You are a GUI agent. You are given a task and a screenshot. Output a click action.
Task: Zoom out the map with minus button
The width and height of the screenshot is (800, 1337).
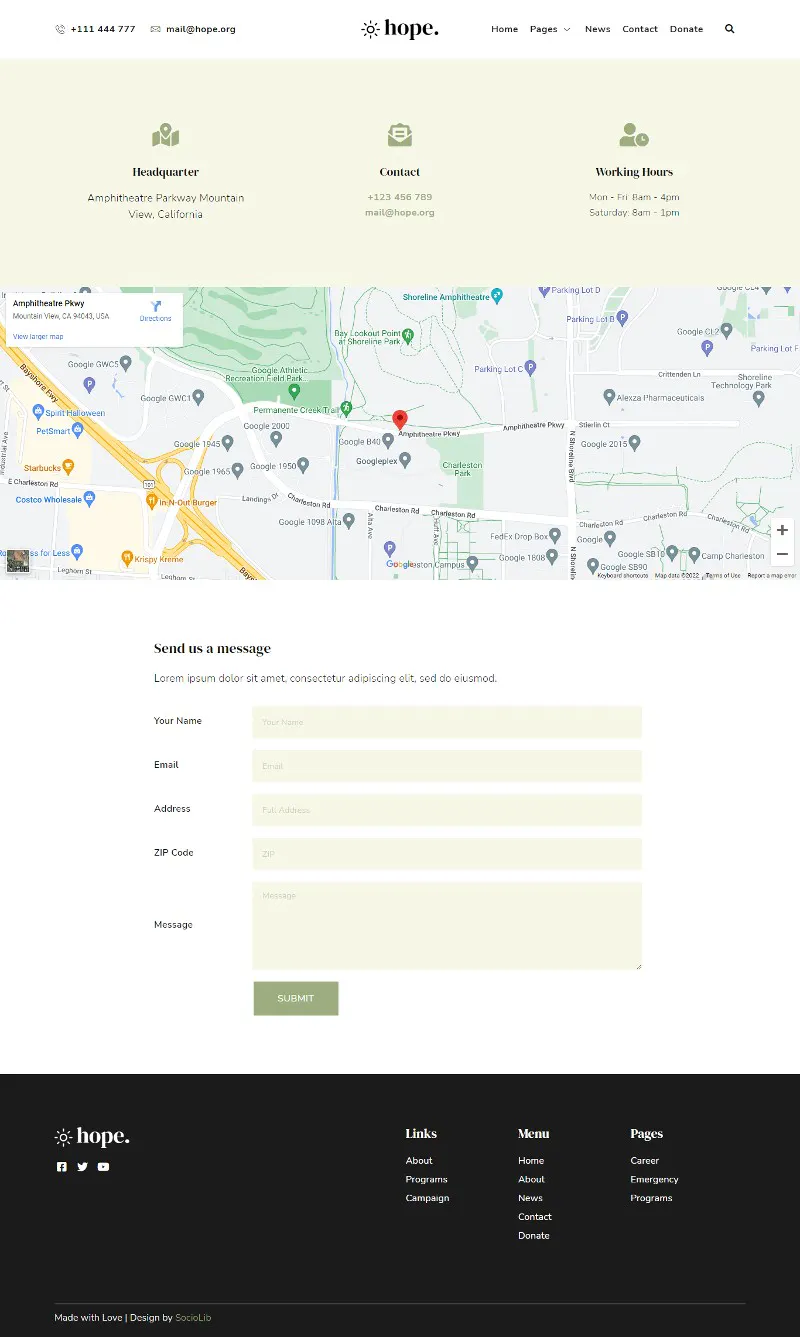782,554
